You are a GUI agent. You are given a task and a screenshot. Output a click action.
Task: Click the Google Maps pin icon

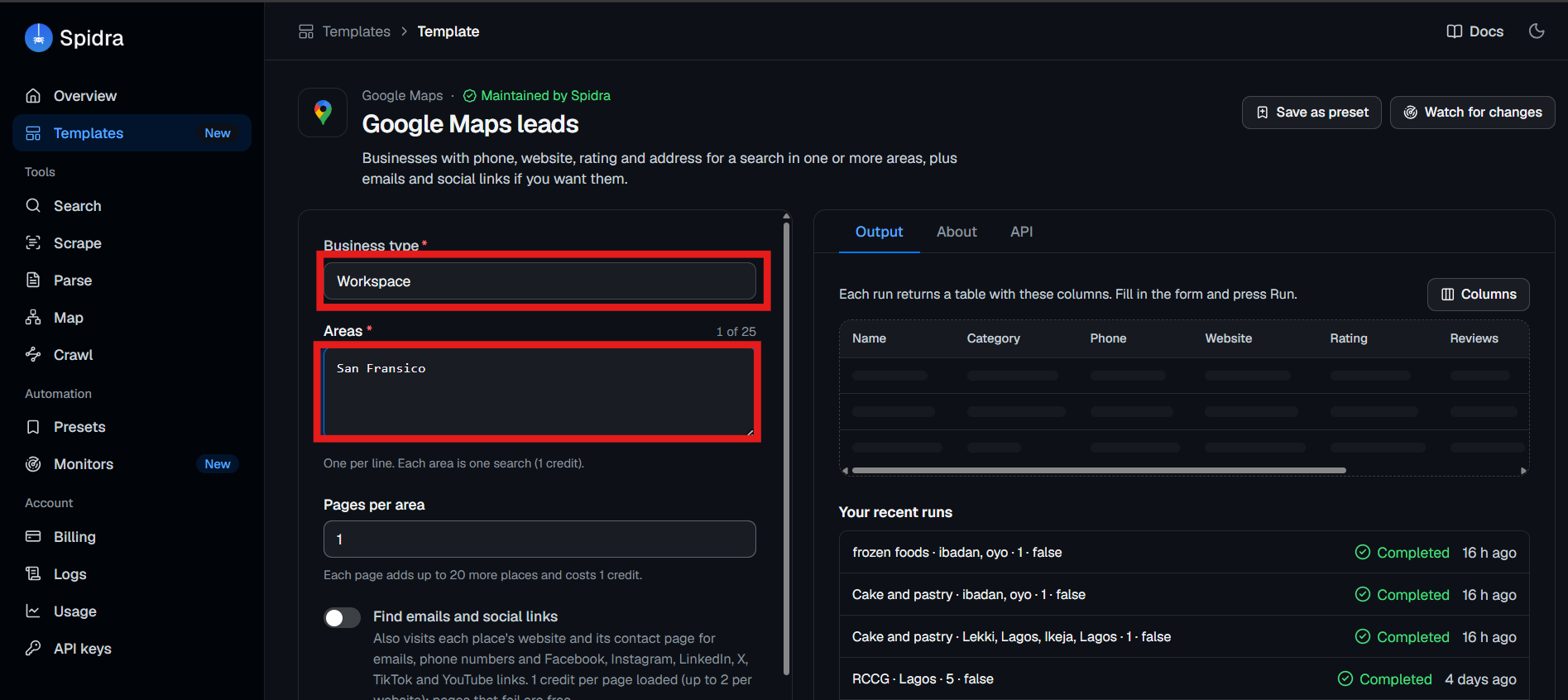[323, 113]
